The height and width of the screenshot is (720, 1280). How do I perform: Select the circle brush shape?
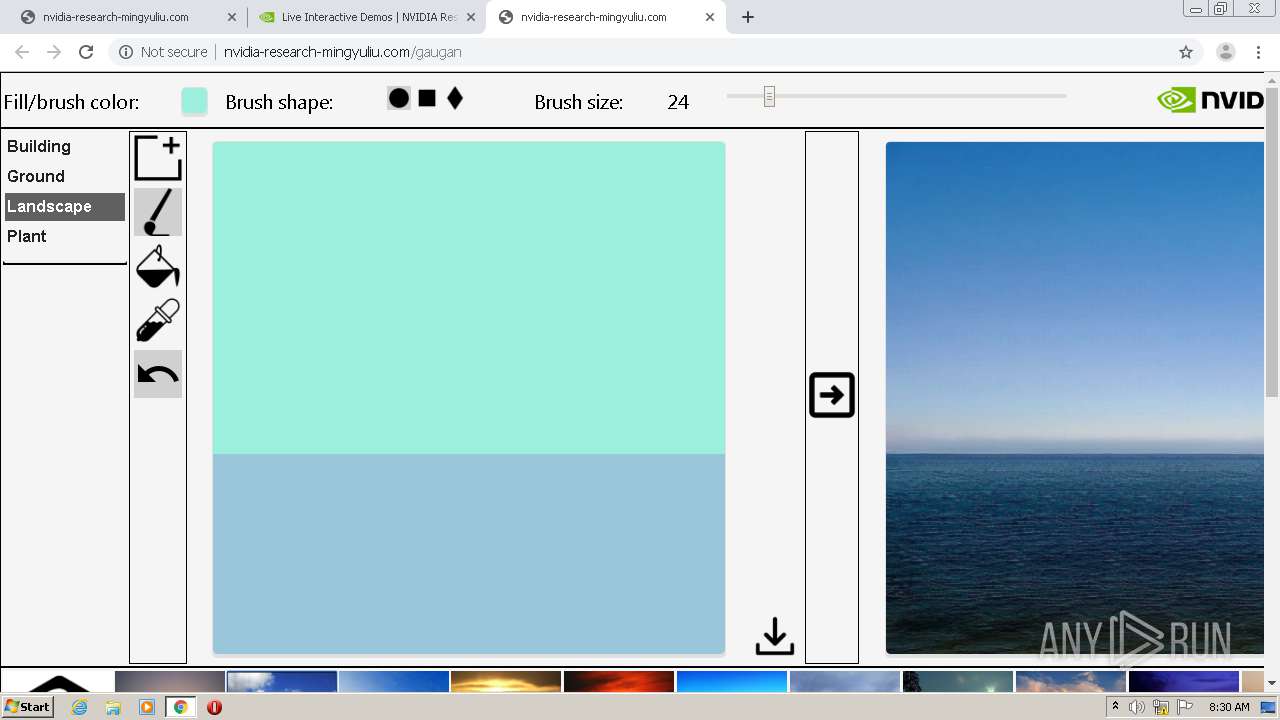coord(399,98)
